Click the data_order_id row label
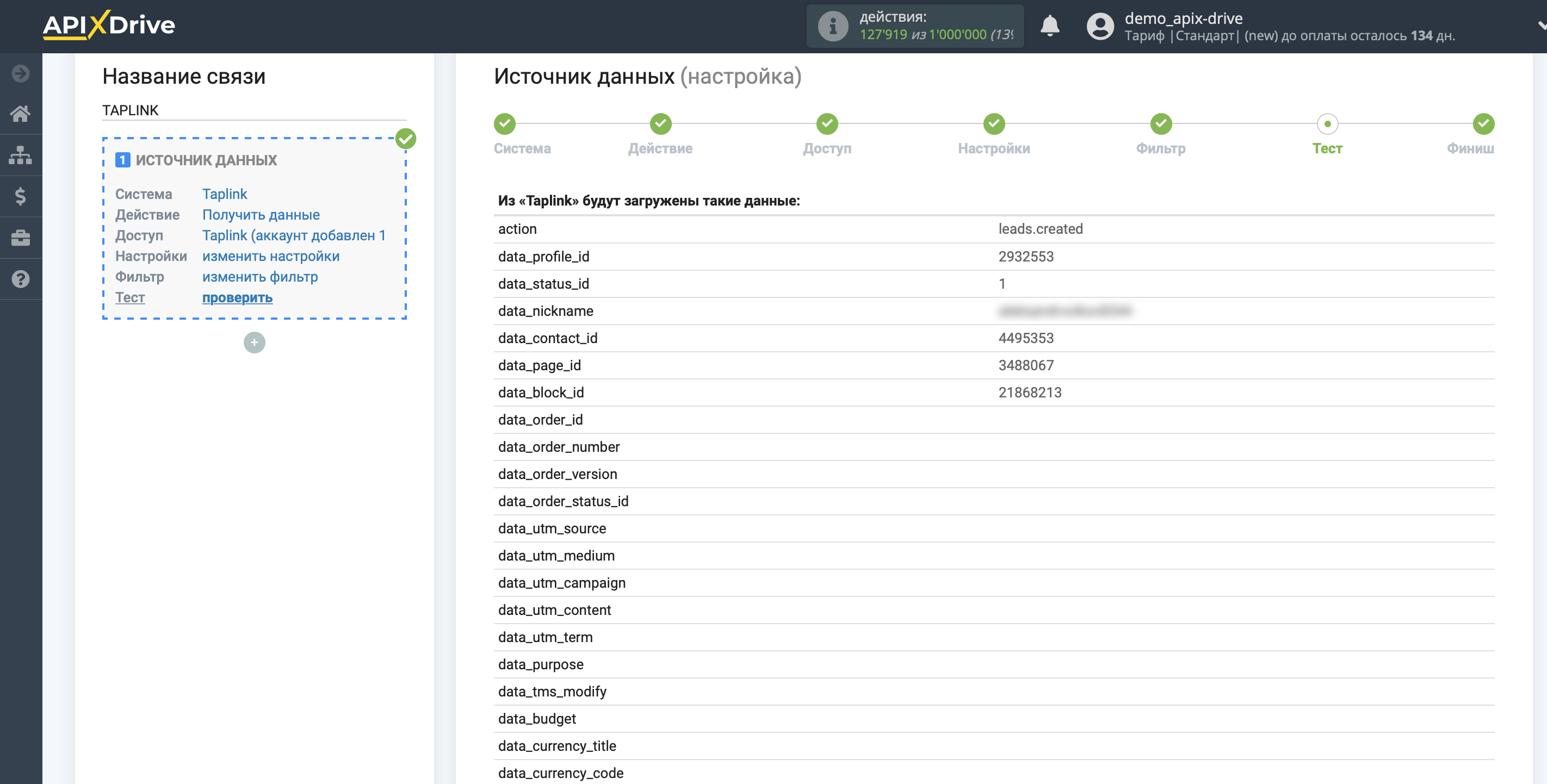Image resolution: width=1547 pixels, height=784 pixels. [x=540, y=419]
